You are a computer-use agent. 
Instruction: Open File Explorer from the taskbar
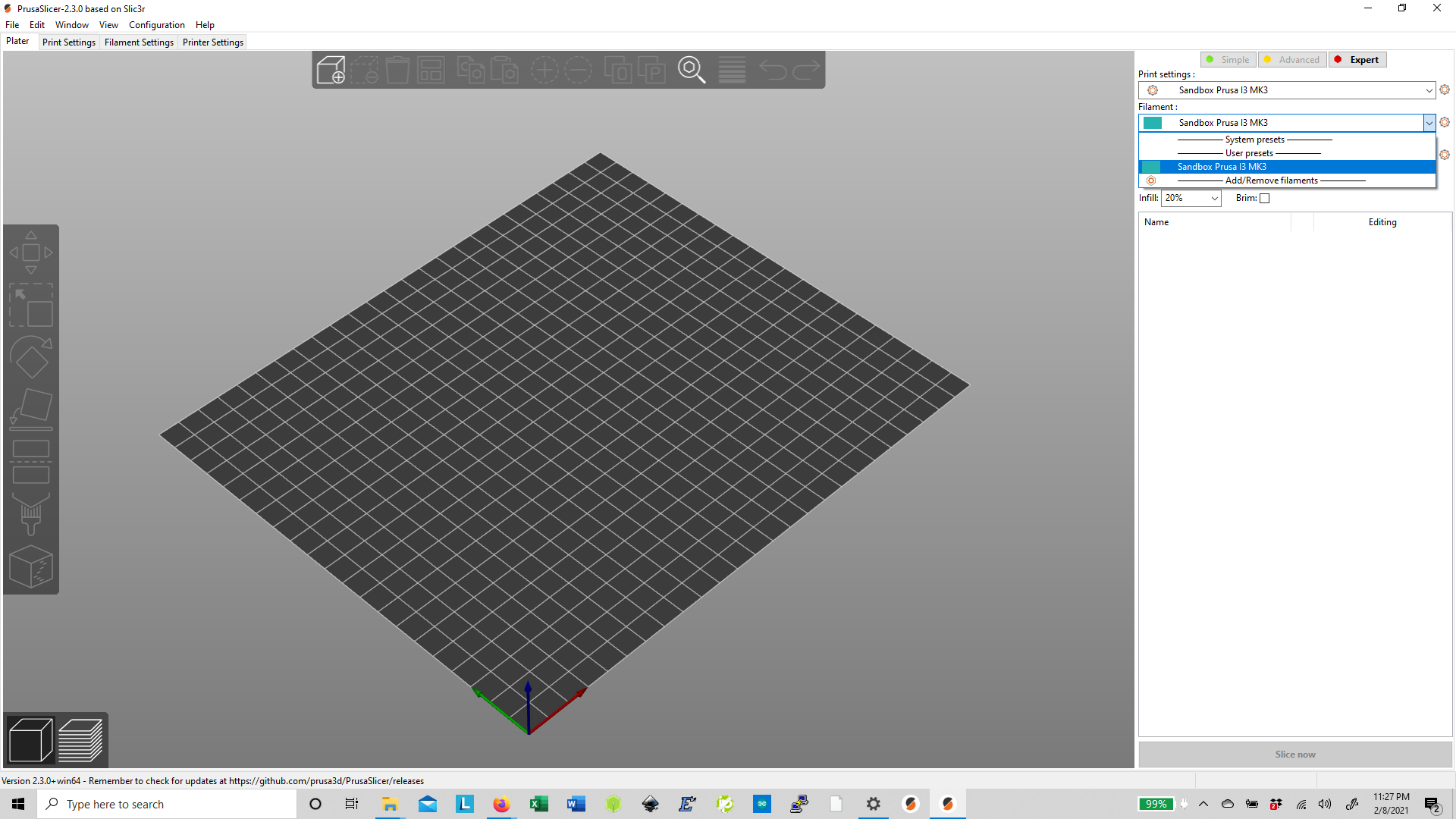coord(390,804)
